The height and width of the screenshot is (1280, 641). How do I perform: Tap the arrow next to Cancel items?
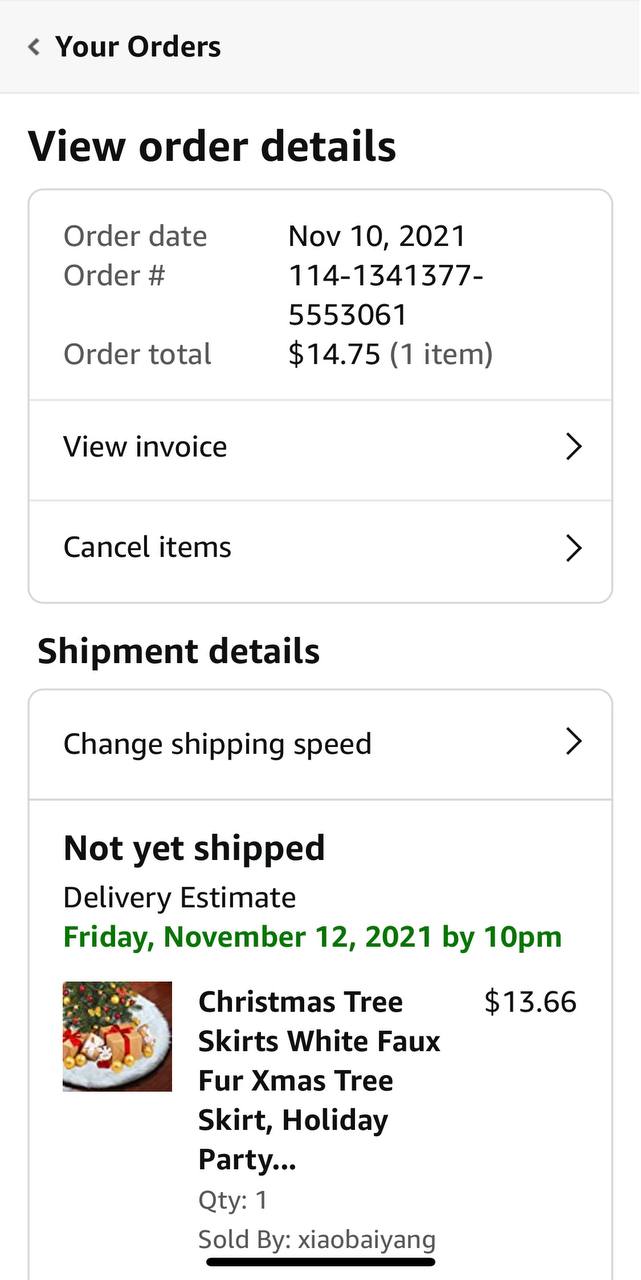(x=573, y=548)
